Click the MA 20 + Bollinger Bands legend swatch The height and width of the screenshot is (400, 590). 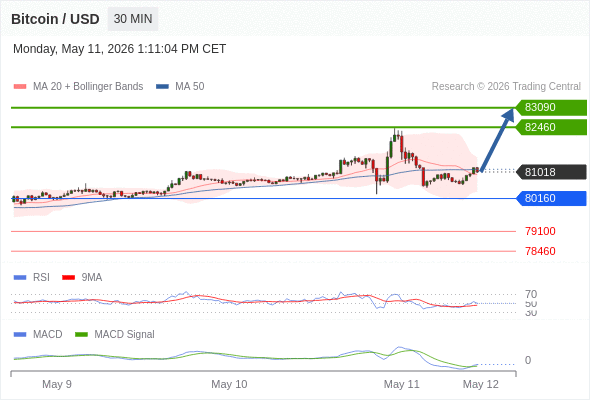[x=20, y=87]
